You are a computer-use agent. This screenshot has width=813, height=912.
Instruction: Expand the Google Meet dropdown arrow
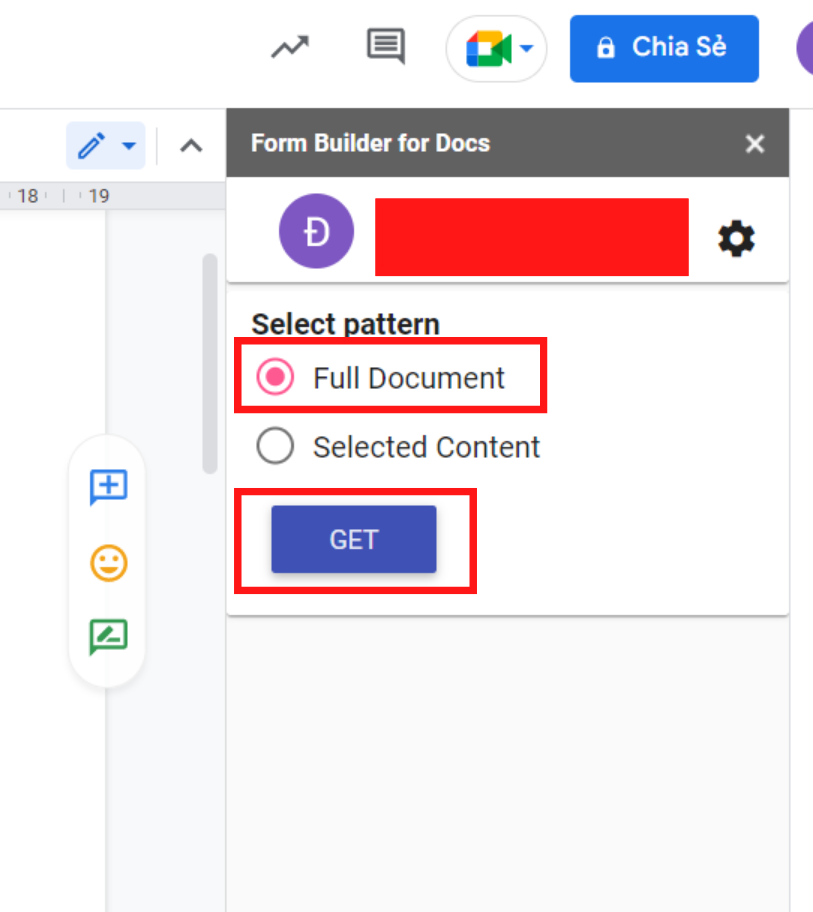click(x=527, y=49)
